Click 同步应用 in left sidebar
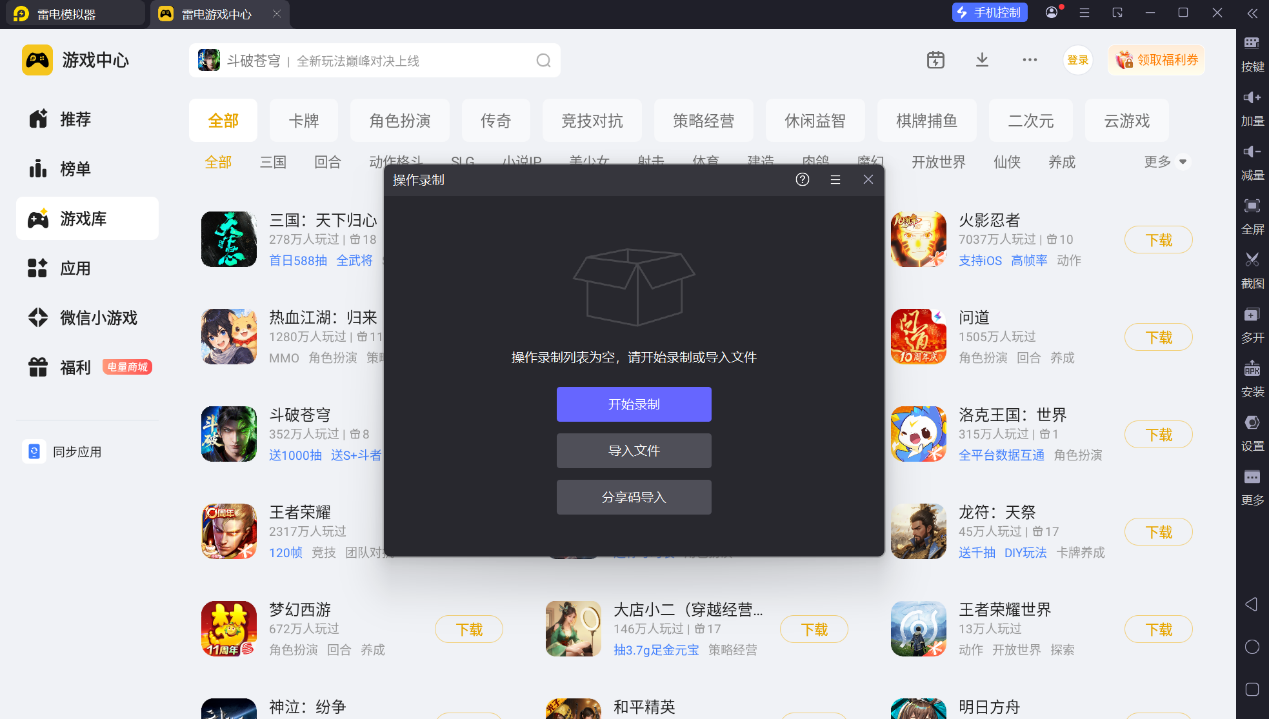Viewport: 1269px width, 719px height. coord(63,452)
